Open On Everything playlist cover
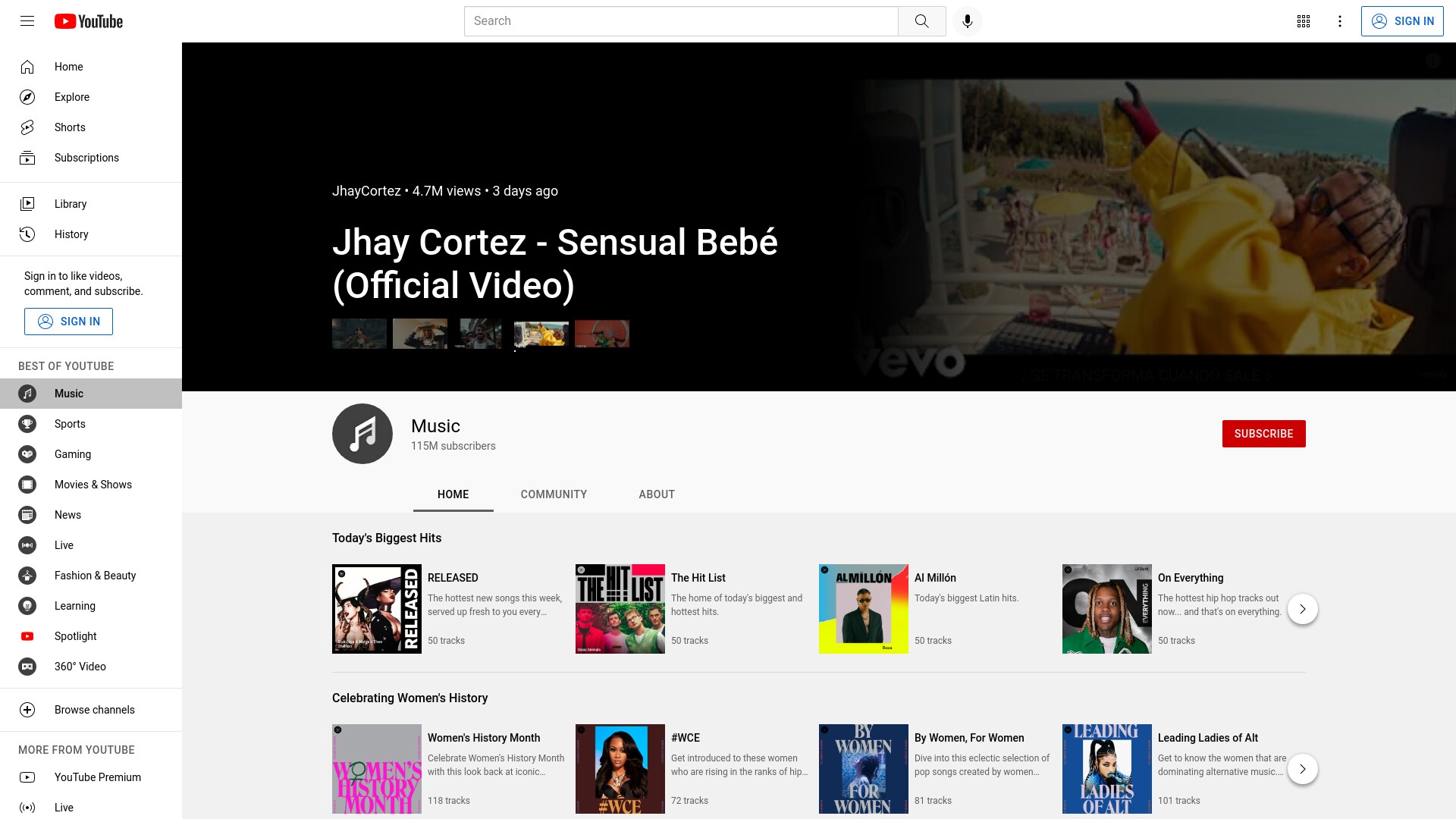The width and height of the screenshot is (1456, 819). [x=1107, y=609]
